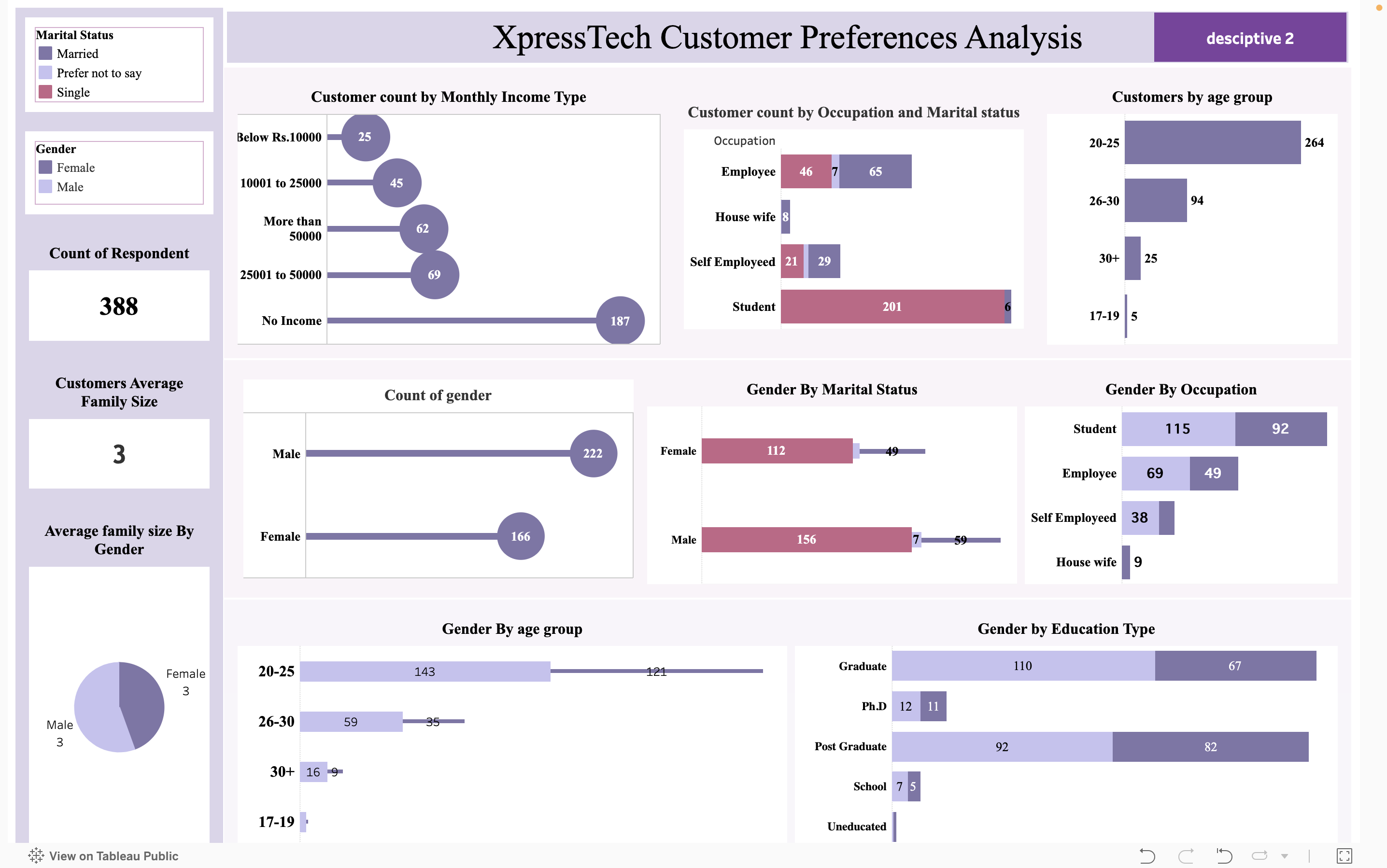Open View on Tableau Public link
1387x868 pixels.
tap(113, 855)
